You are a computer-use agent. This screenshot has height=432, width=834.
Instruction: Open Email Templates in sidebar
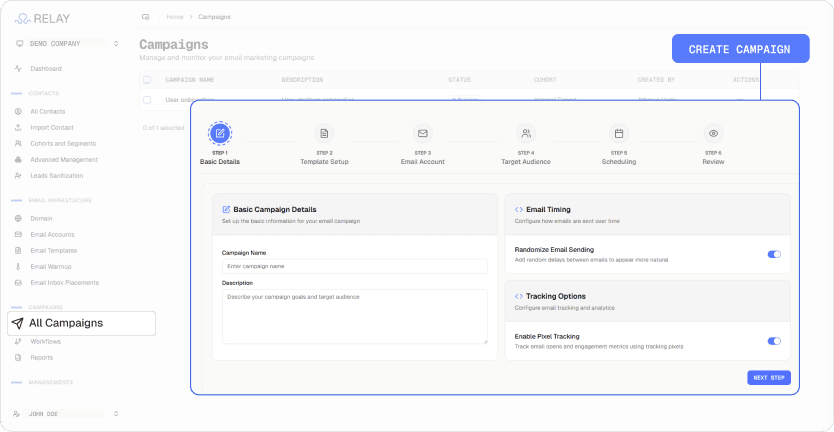(53, 251)
